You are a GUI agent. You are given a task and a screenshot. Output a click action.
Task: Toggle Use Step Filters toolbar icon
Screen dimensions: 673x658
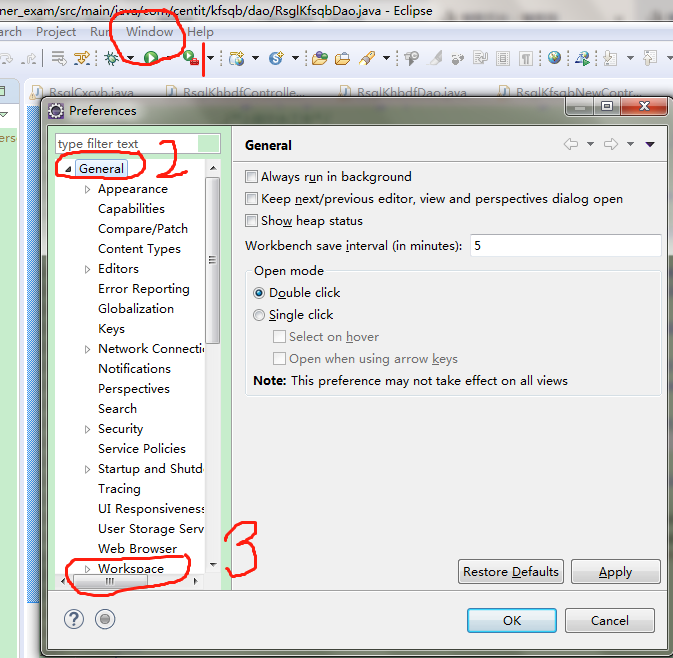(x=82, y=58)
